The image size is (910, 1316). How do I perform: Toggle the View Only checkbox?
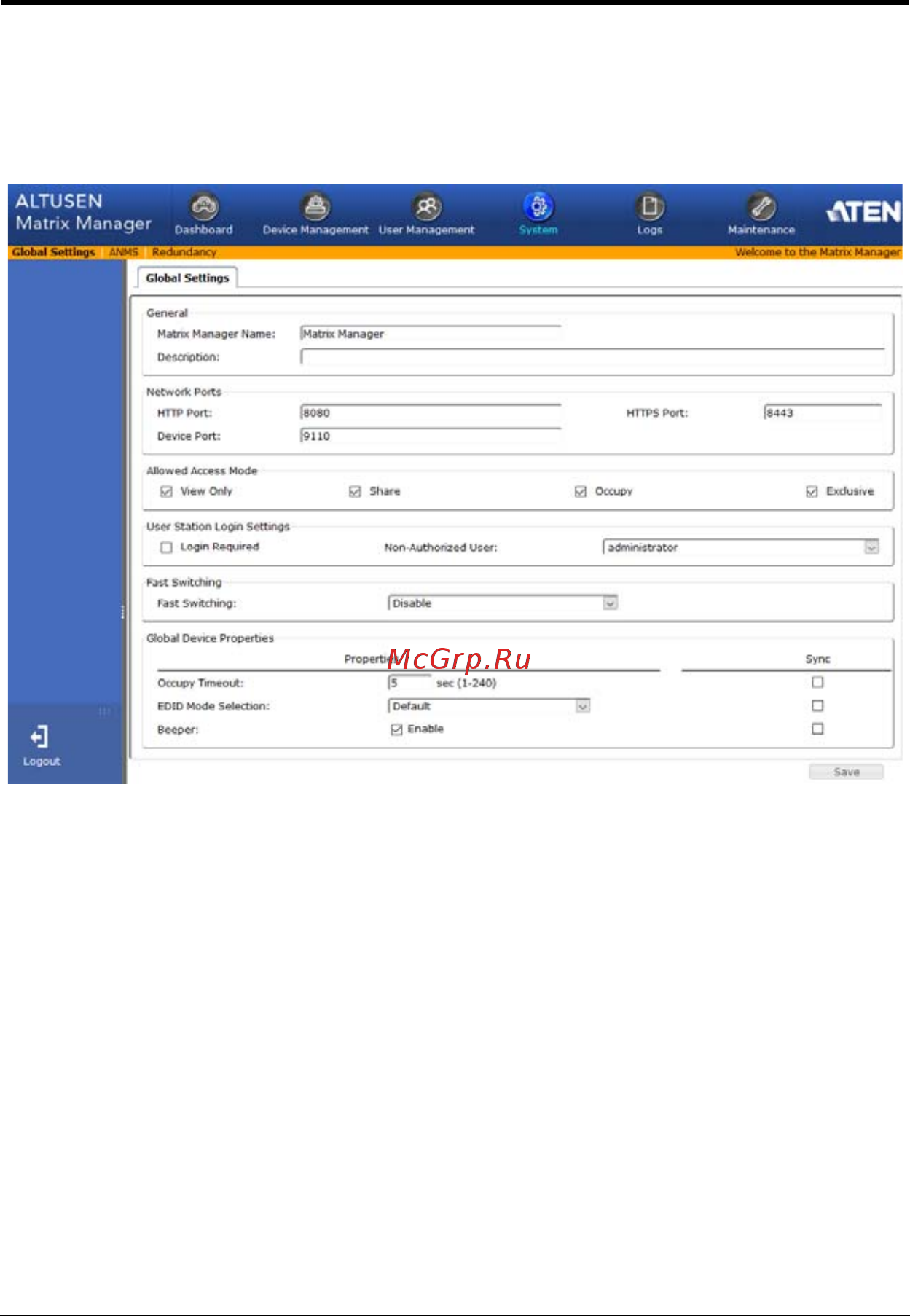pos(166,492)
